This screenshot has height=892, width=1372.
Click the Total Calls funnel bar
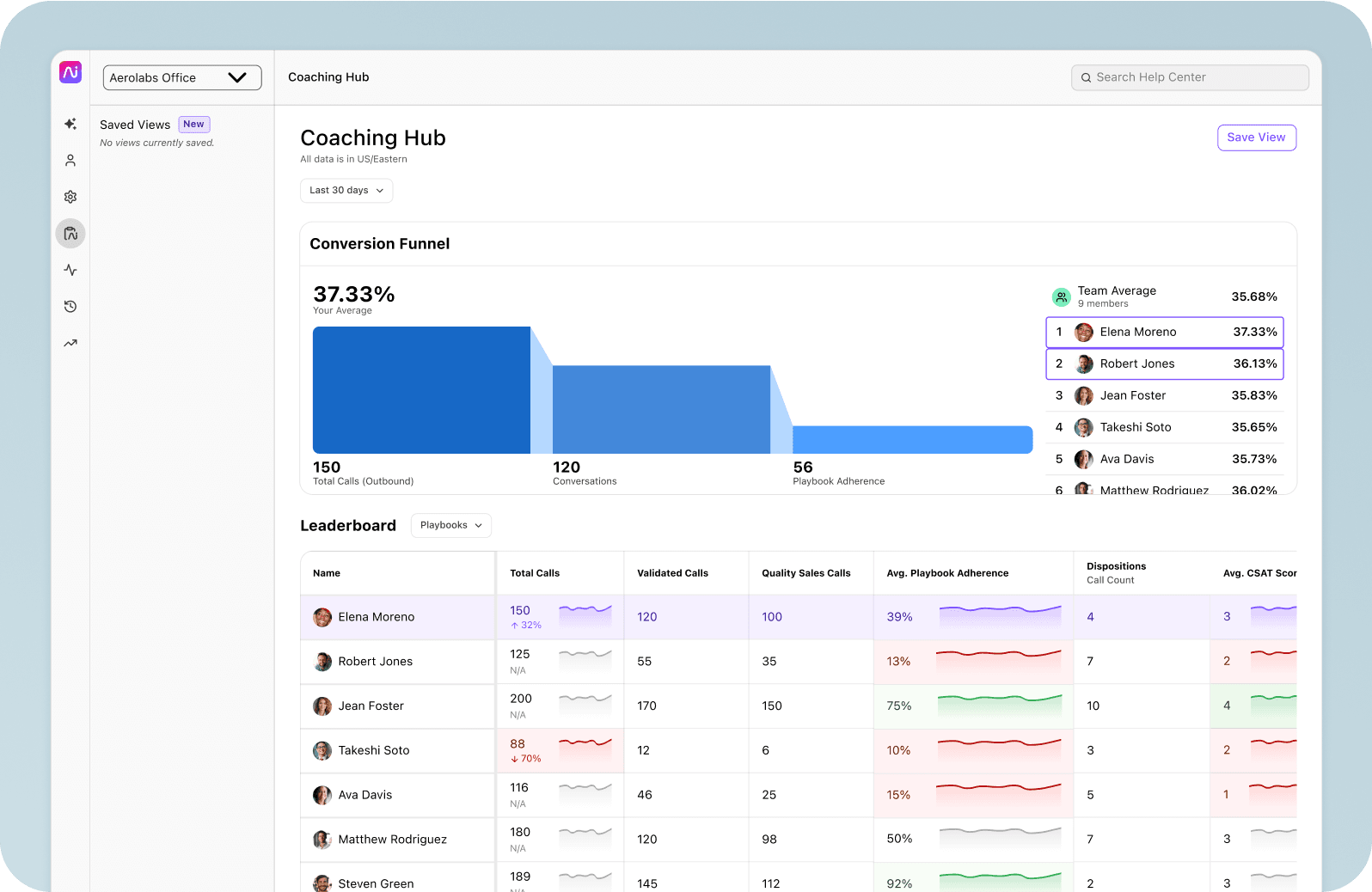point(421,390)
